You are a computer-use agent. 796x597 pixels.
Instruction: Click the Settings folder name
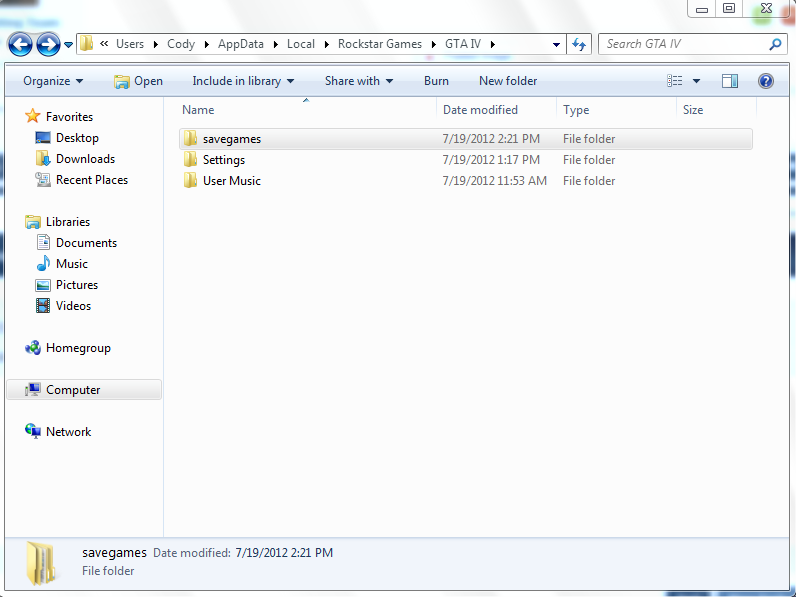(x=224, y=160)
